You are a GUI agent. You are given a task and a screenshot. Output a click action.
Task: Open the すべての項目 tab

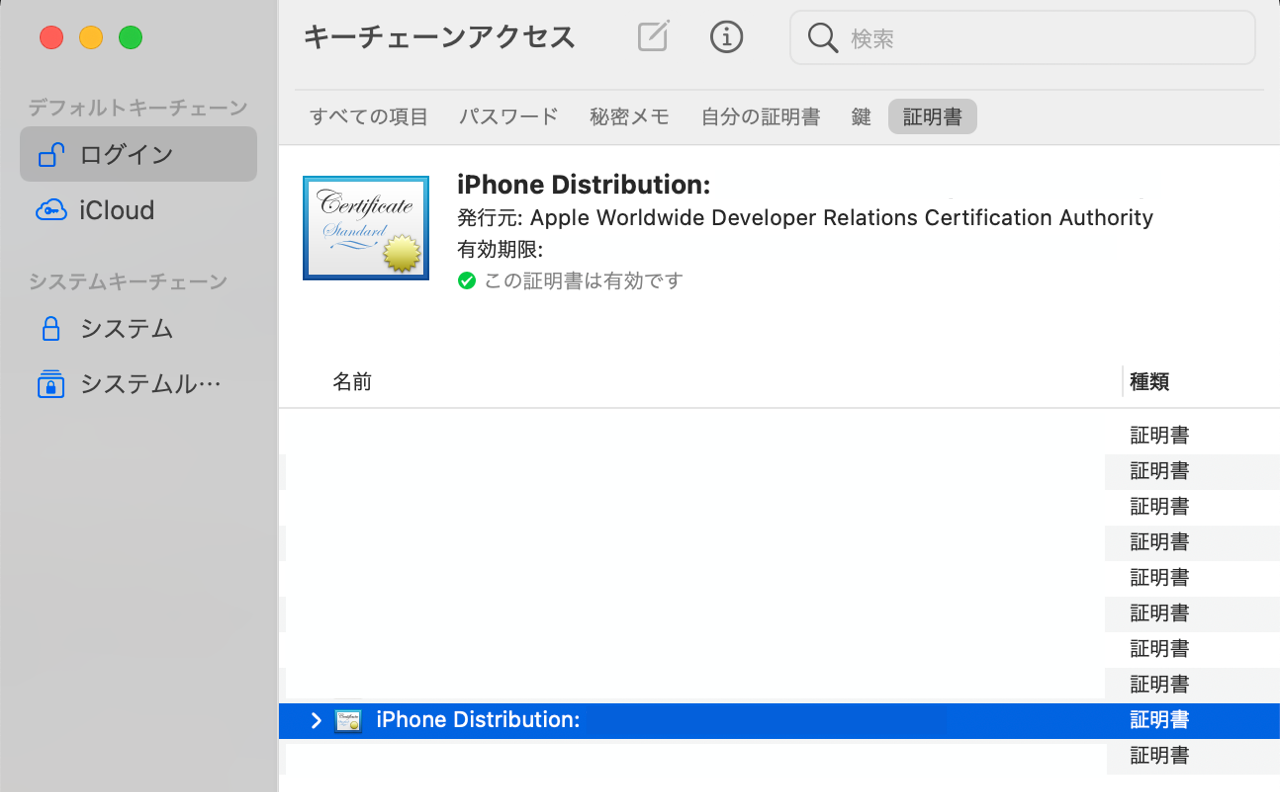coord(371,116)
